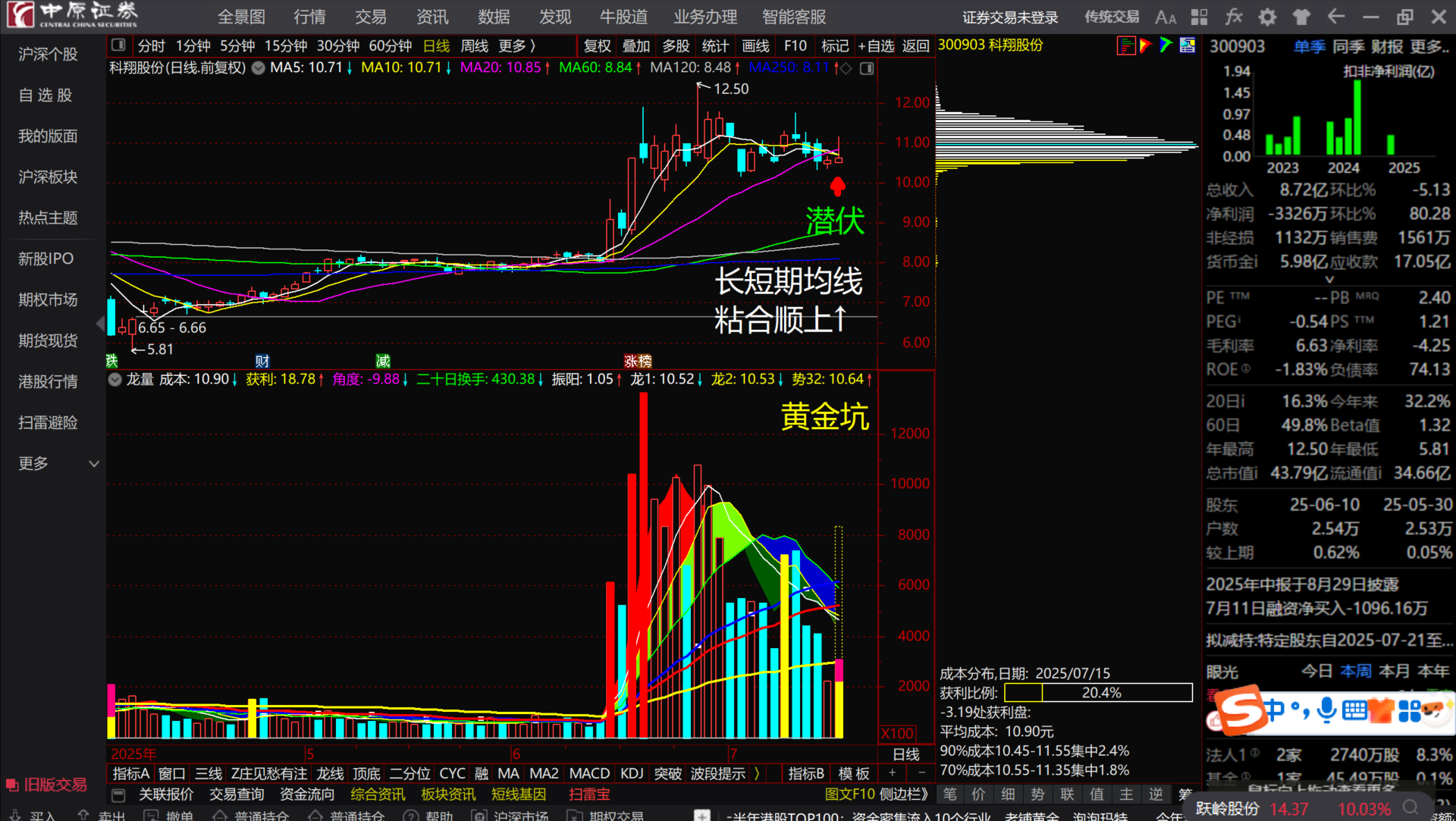Click 传统交易 link
This screenshot has height=821, width=1456.
coord(1111,17)
